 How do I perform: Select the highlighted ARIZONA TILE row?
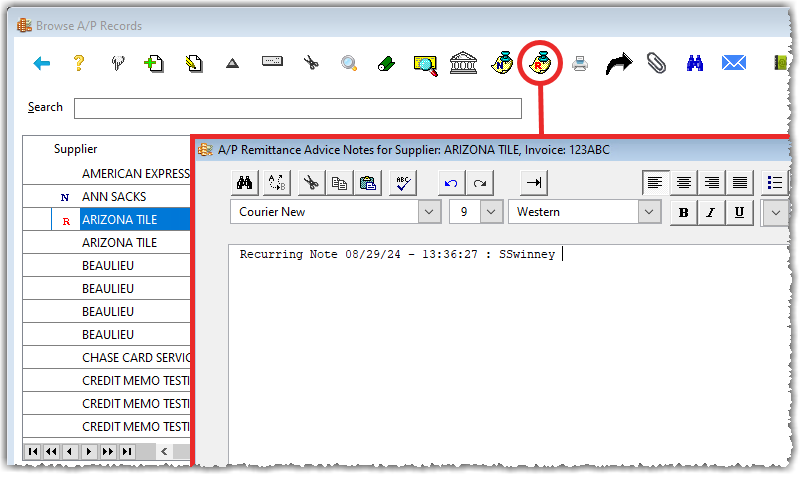[106, 220]
